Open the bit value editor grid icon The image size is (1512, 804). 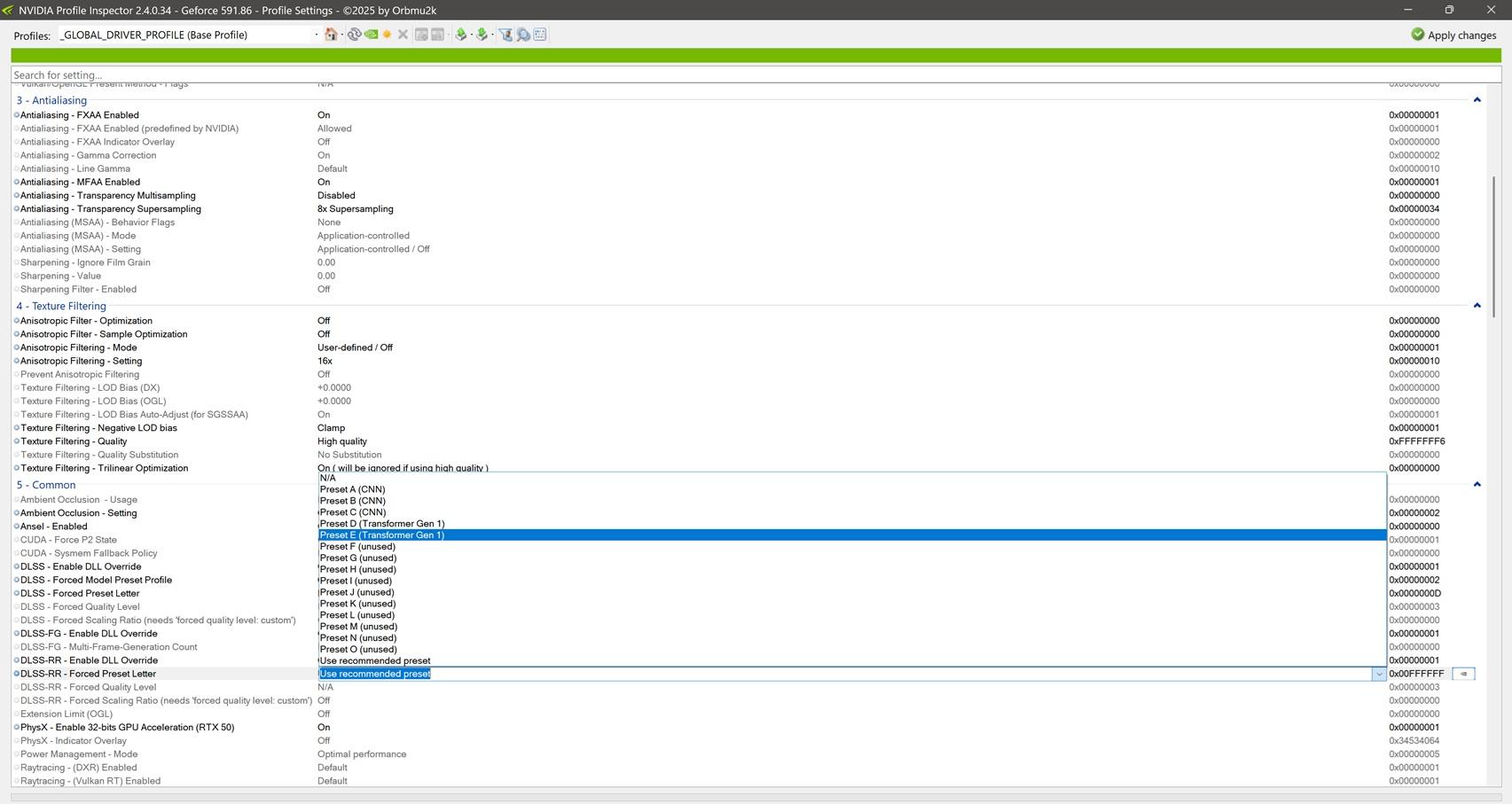[539, 35]
